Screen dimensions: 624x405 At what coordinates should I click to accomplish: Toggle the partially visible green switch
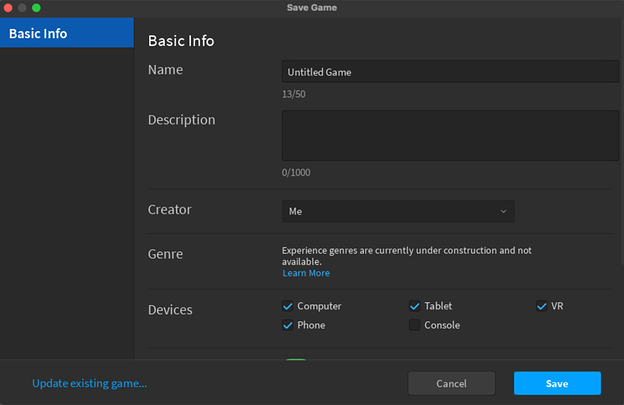click(295, 361)
